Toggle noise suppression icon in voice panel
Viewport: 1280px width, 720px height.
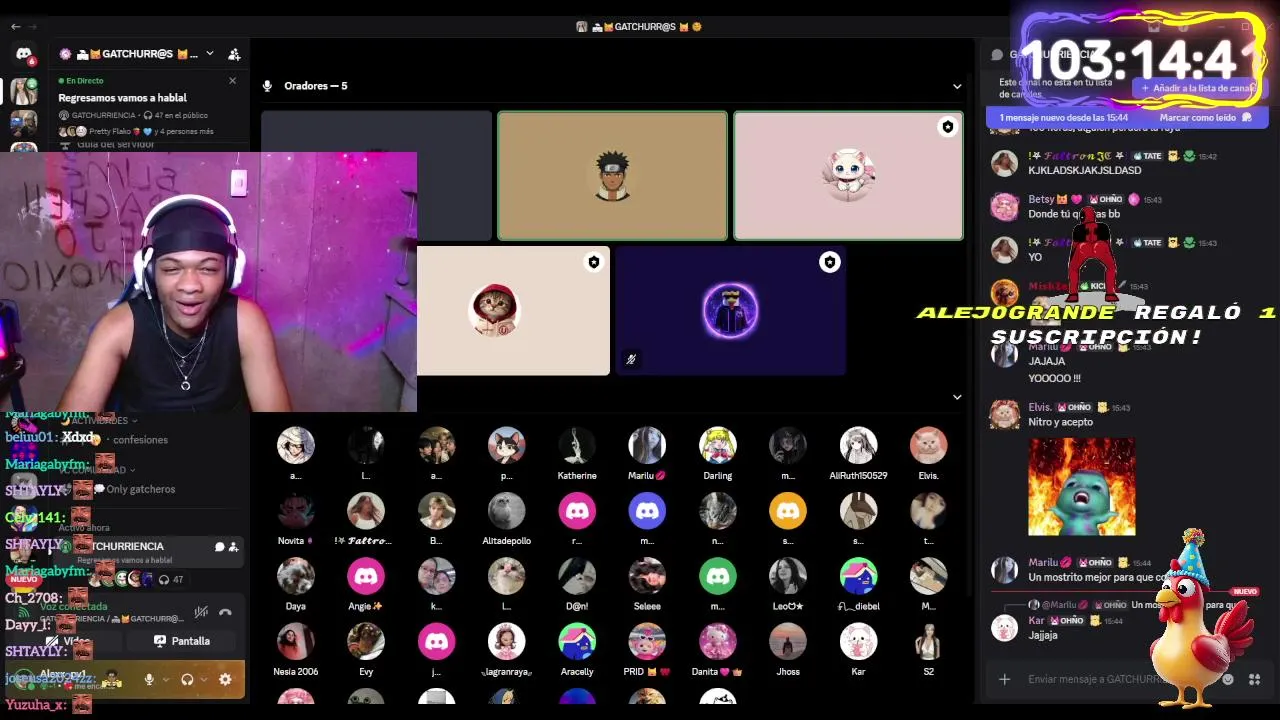[x=201, y=612]
